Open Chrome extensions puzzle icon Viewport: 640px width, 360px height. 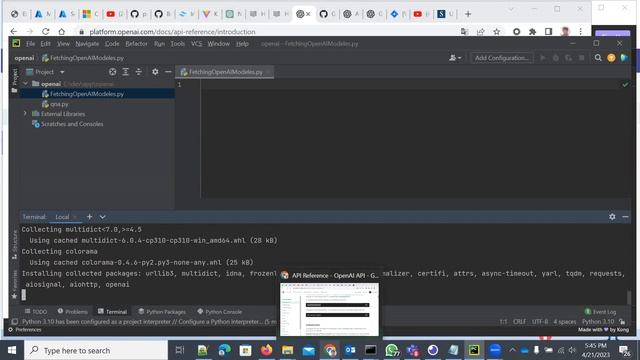click(x=532, y=31)
